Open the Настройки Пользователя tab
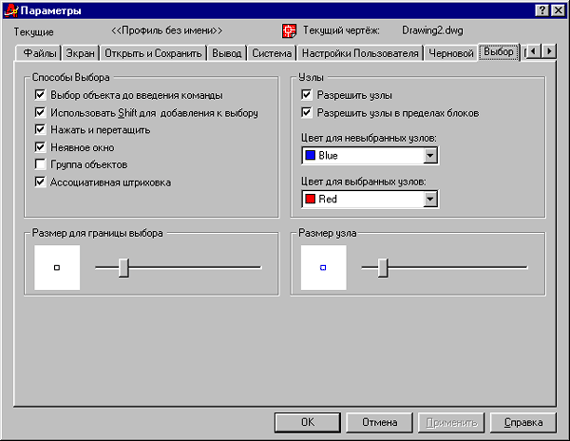570x441 pixels. (360, 53)
